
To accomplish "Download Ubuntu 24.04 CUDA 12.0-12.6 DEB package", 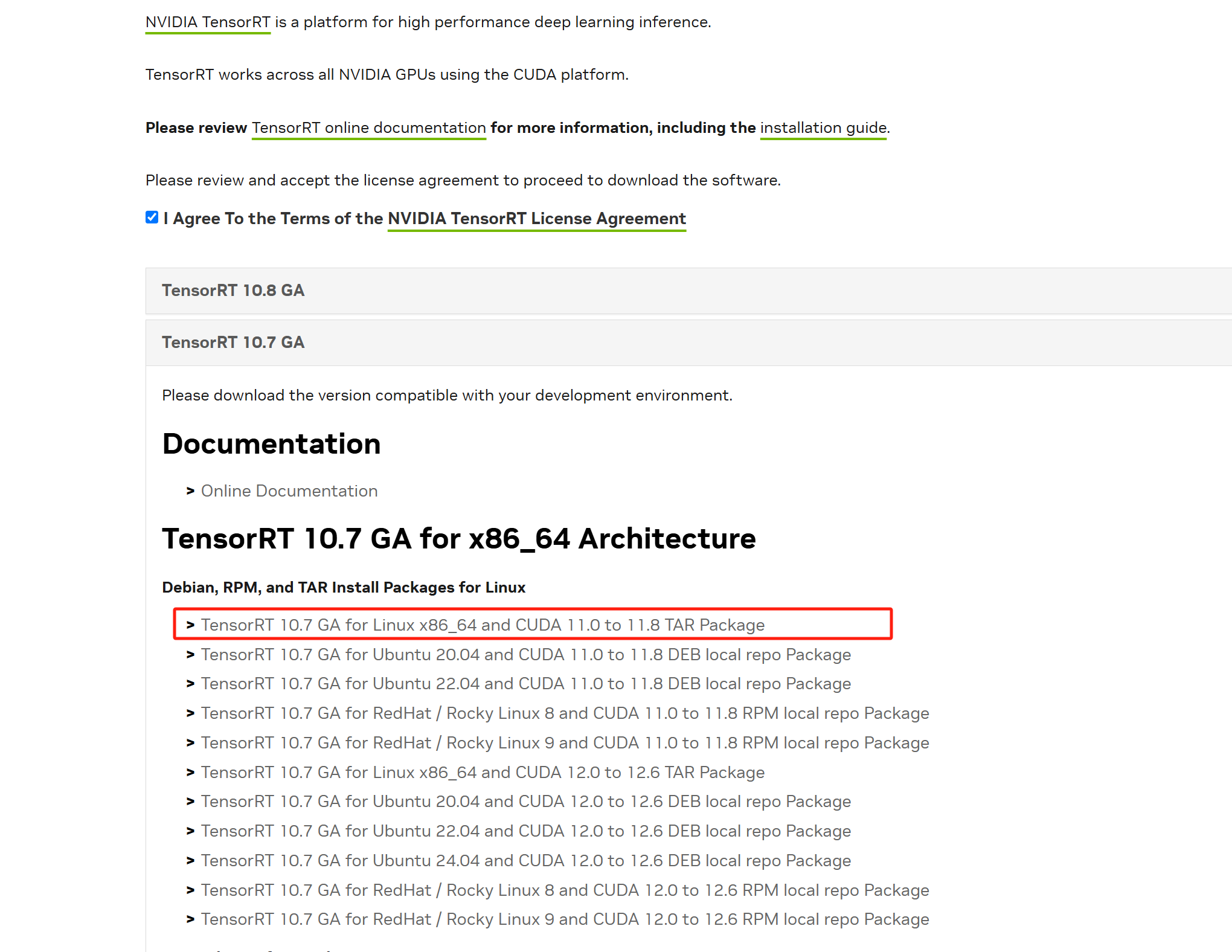I will coord(525,861).
